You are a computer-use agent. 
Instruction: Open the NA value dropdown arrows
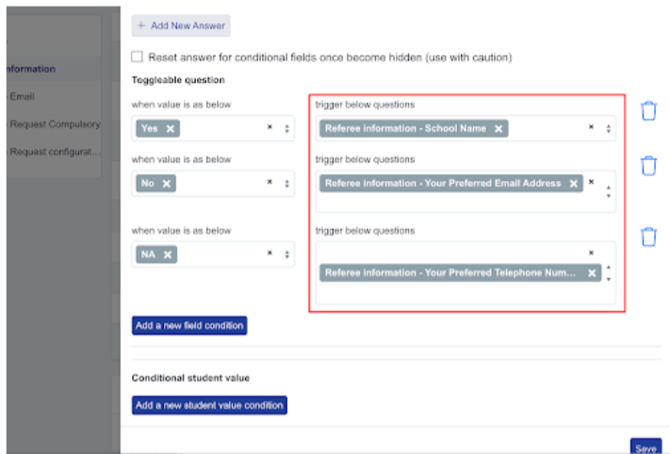click(287, 255)
